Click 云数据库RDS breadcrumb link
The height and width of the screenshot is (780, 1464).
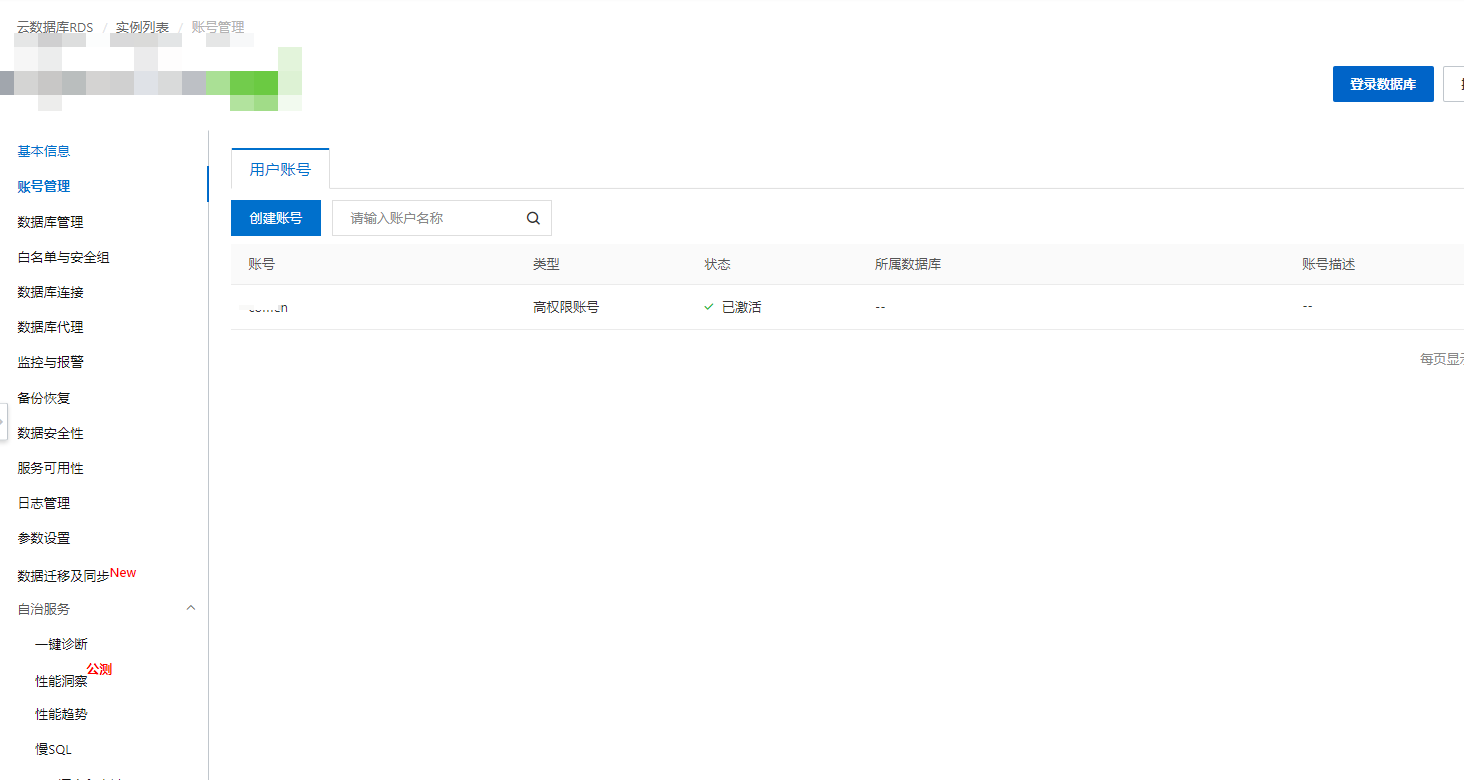coord(55,27)
